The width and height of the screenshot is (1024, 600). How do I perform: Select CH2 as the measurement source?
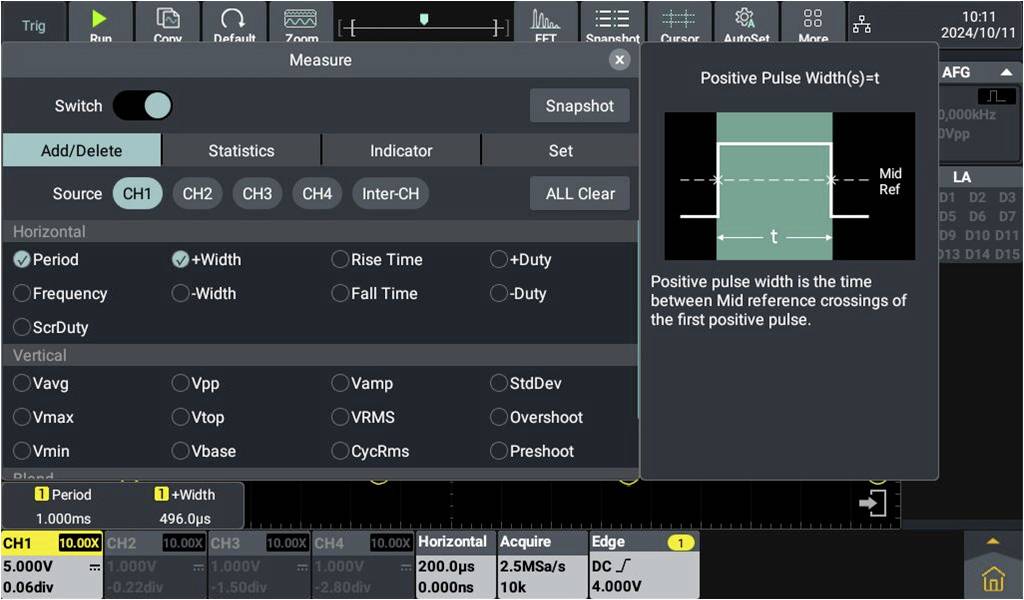click(197, 194)
